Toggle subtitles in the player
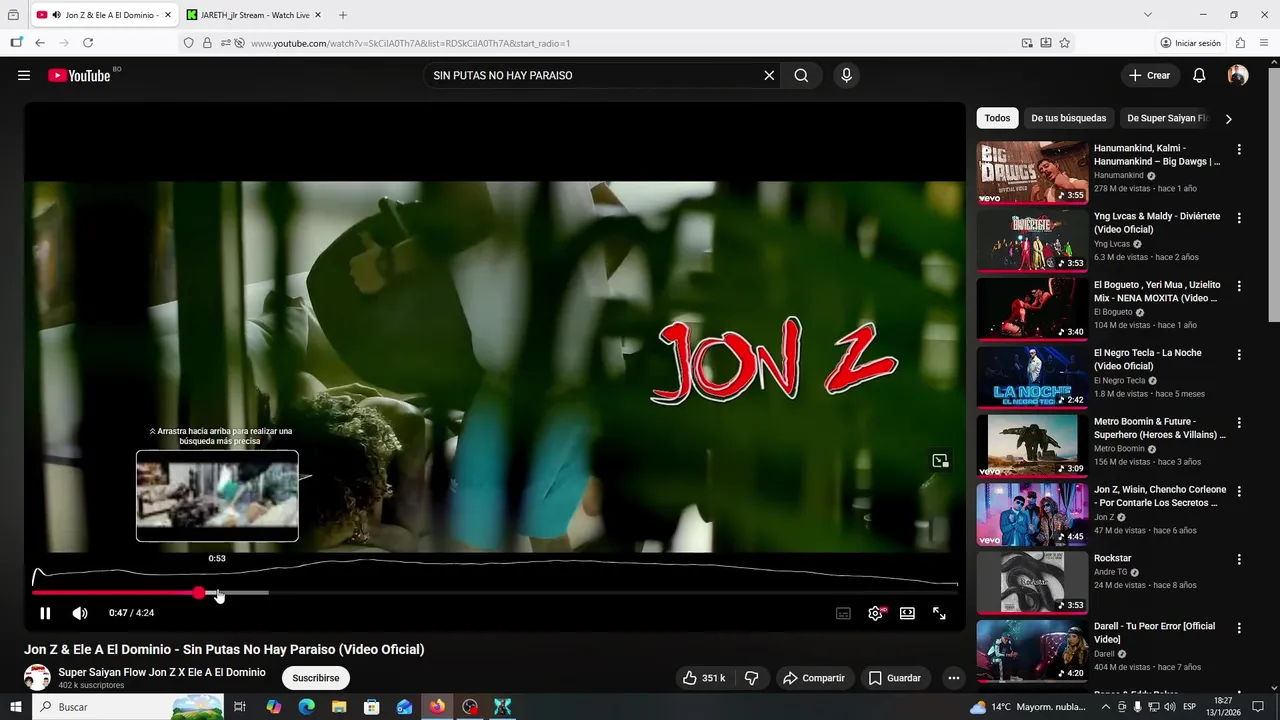This screenshot has width=1280, height=720. [x=843, y=613]
